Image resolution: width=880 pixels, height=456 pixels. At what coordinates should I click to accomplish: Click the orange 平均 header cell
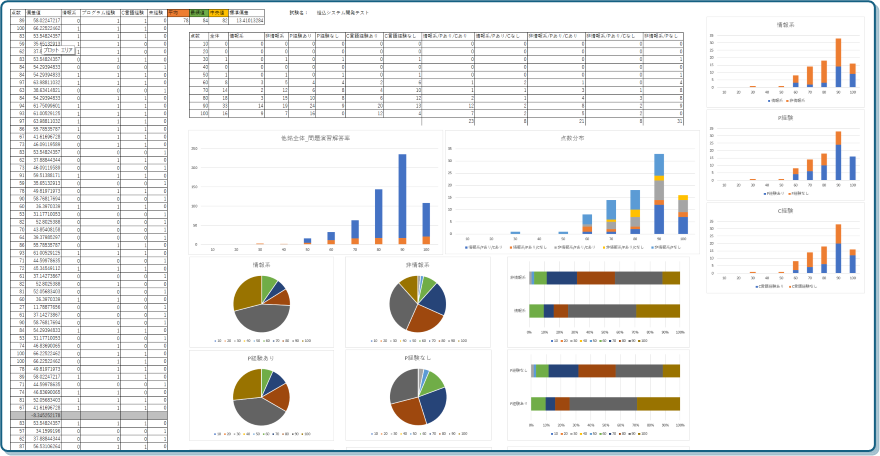174,12
